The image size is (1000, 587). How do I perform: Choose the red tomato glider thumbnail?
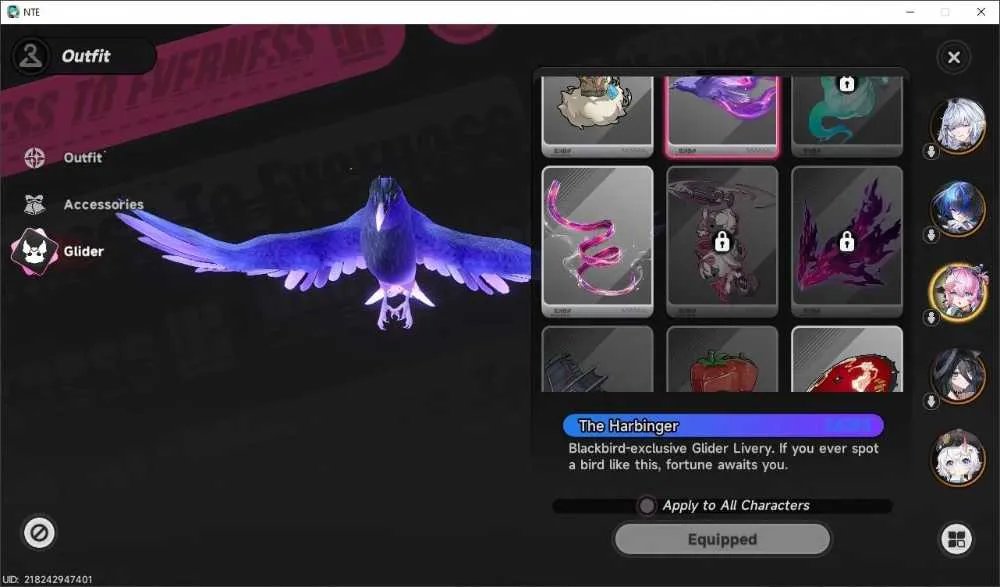click(x=722, y=359)
